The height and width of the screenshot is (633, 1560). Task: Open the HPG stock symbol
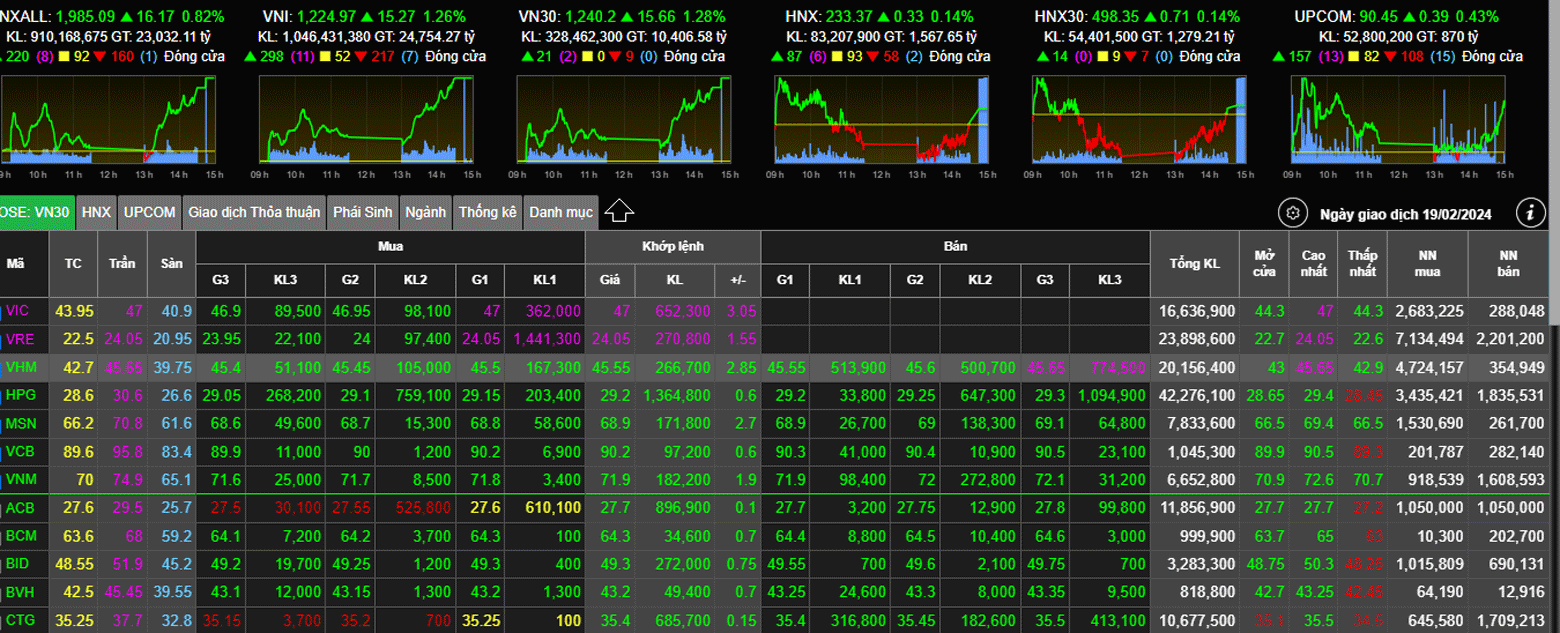(19, 396)
